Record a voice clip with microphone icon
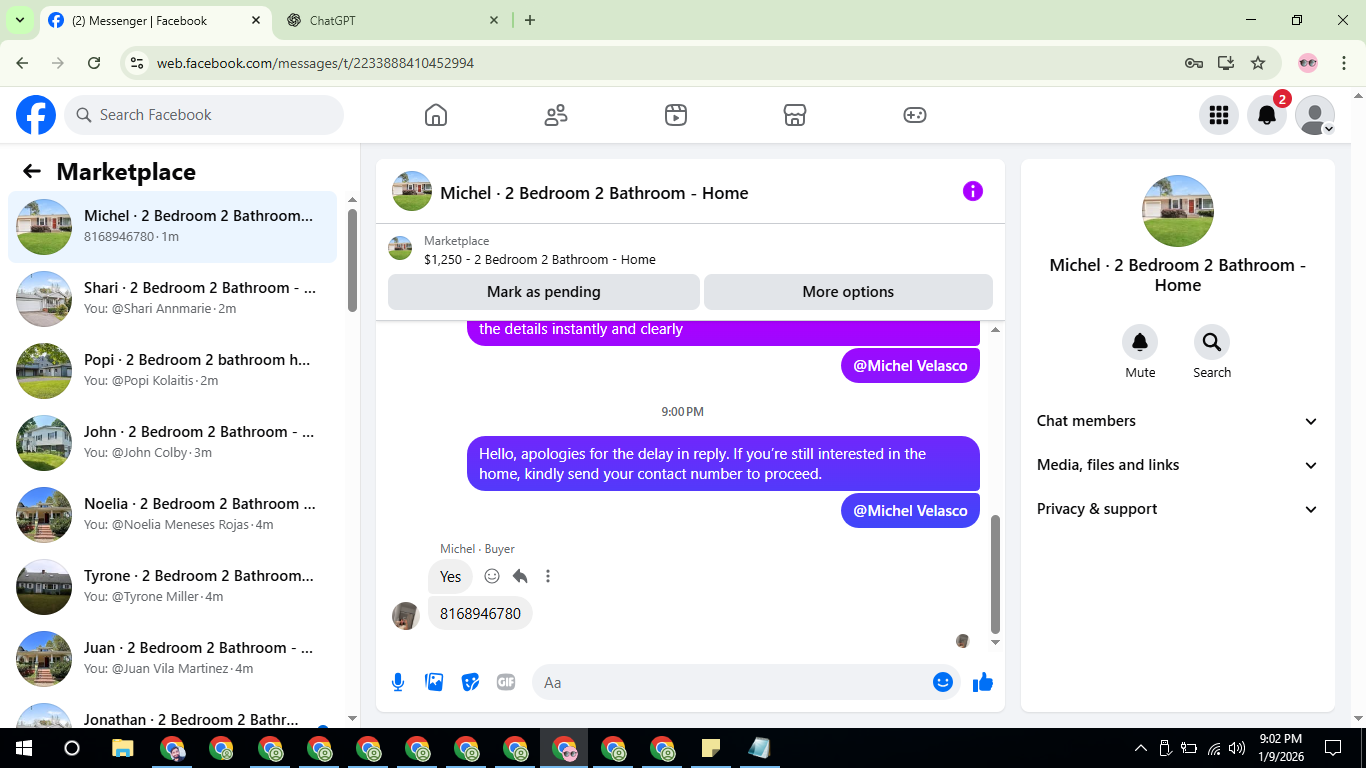Screen dimensions: 1366x768 pos(398,682)
